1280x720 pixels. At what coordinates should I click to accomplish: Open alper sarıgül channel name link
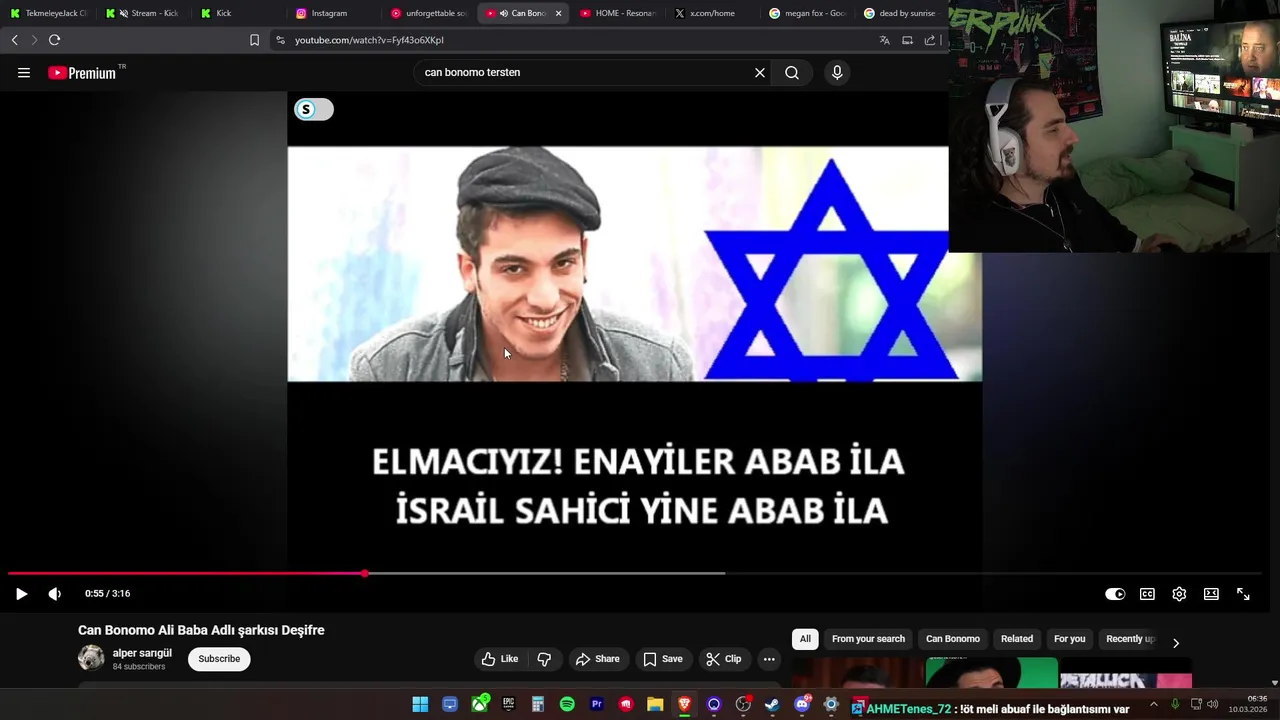point(142,653)
